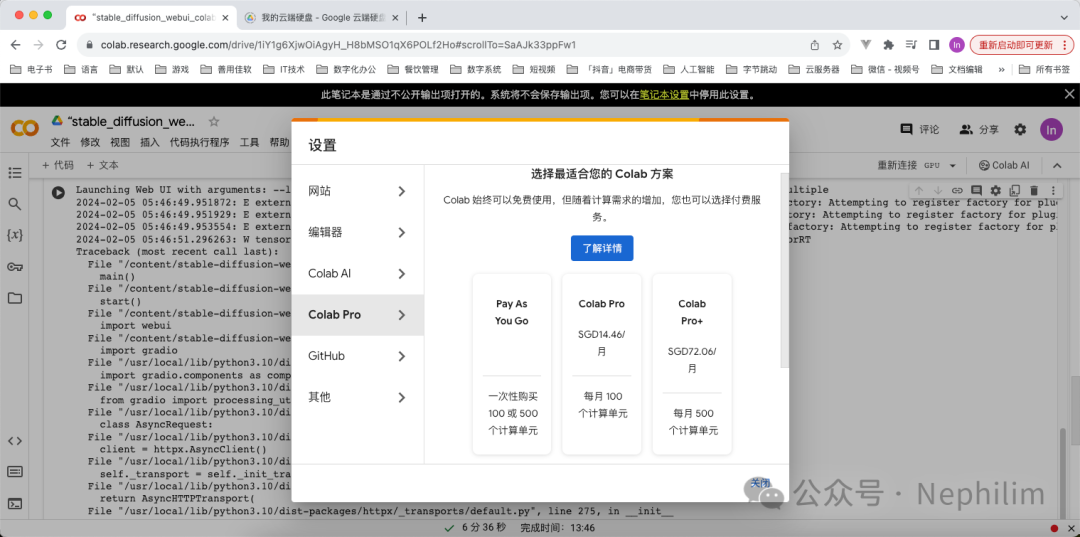1080x537 pixels.
Task: Expand the 网站 settings section
Action: pyautogui.click(x=357, y=191)
